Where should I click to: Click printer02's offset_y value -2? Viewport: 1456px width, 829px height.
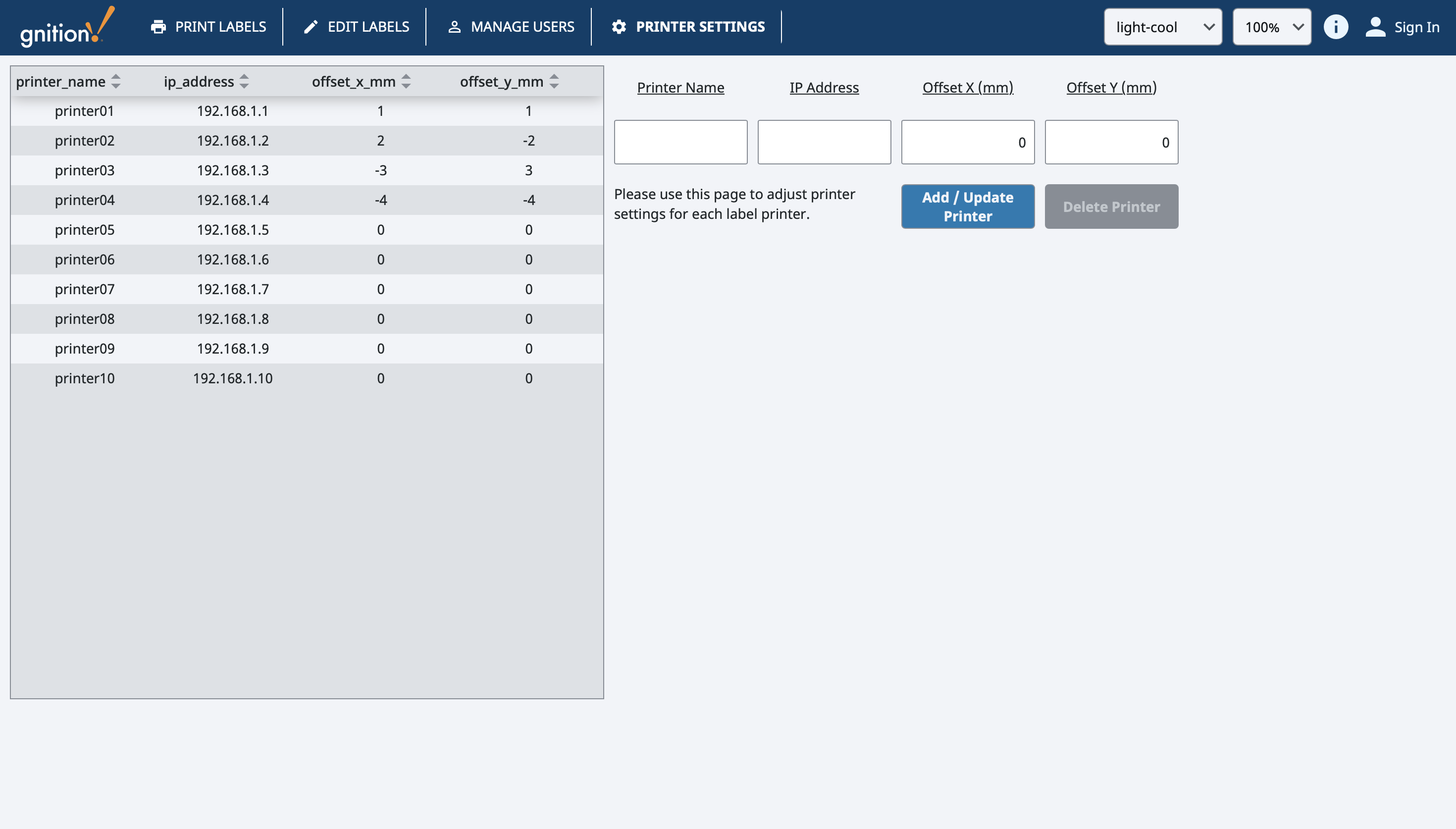(x=529, y=141)
